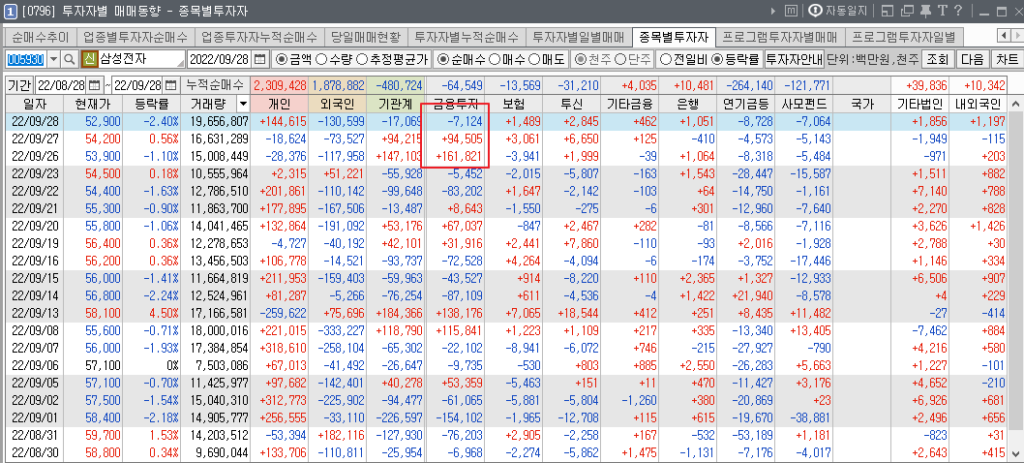
Task: Click the 차트 chart button
Action: point(1007,60)
